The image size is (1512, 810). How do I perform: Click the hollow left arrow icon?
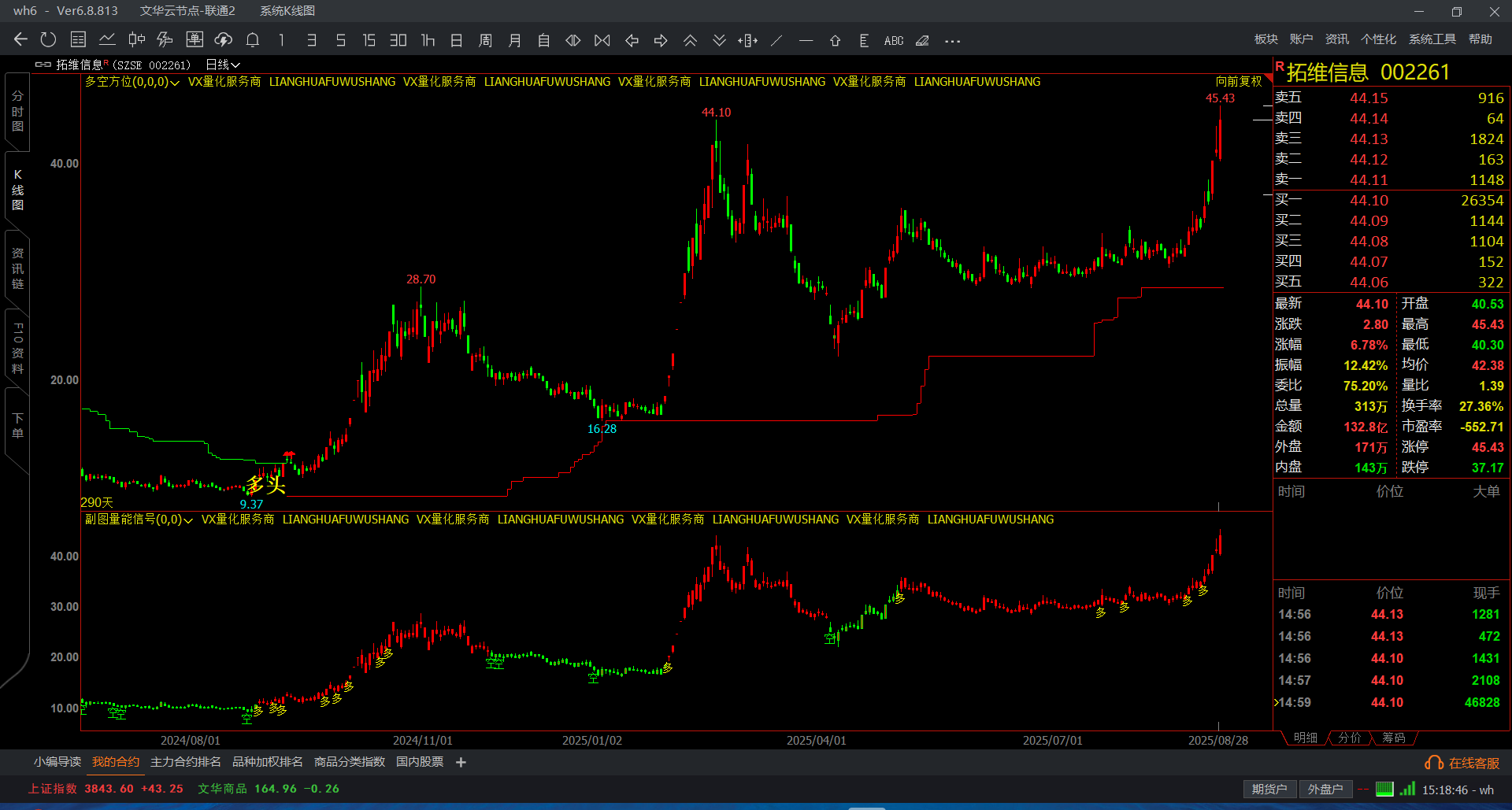(x=632, y=40)
